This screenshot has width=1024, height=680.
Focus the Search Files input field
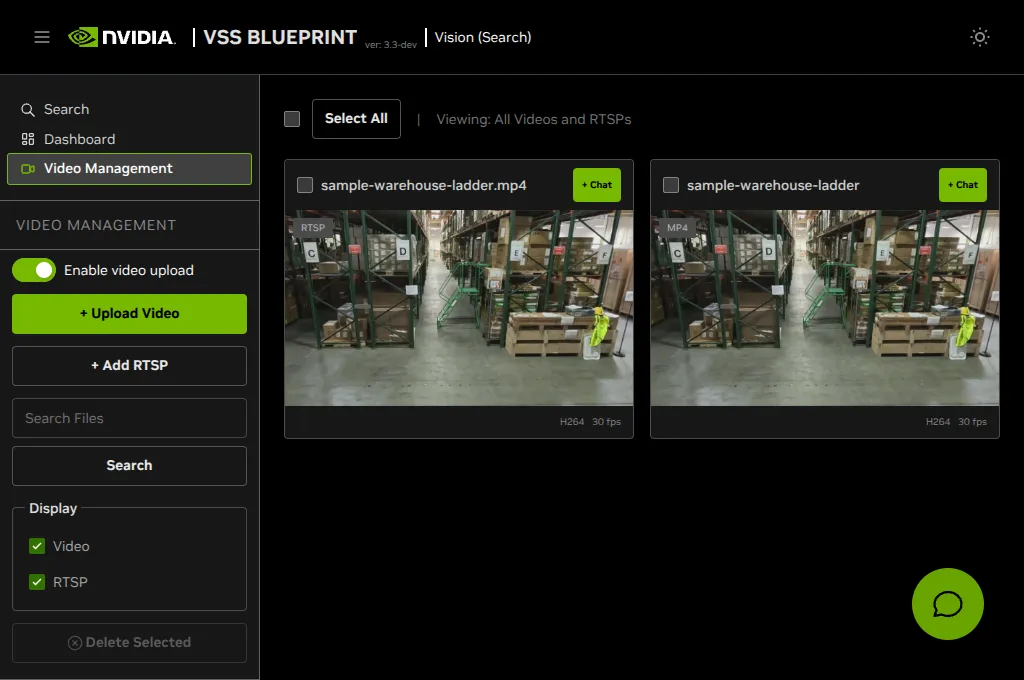[129, 418]
